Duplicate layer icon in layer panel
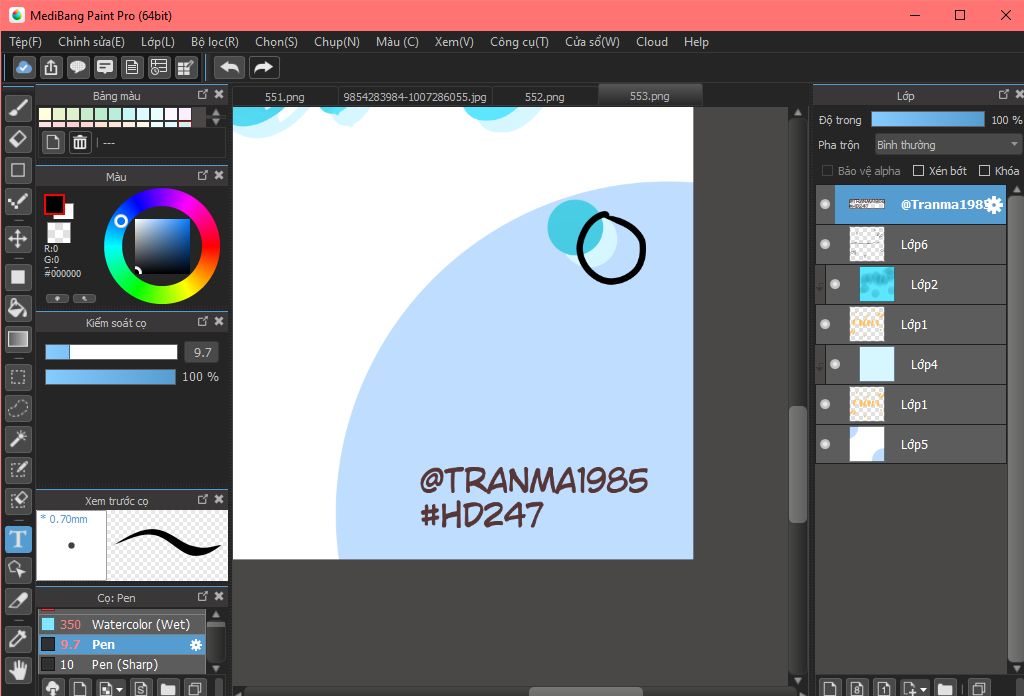This screenshot has width=1024, height=696. pyautogui.click(x=978, y=688)
